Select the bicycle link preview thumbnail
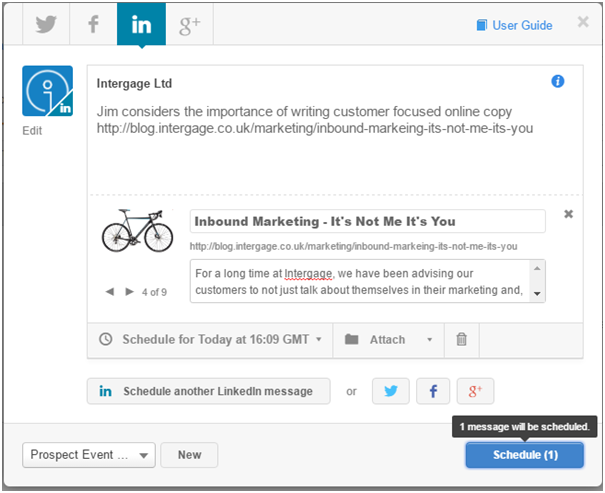The width and height of the screenshot is (605, 493). (x=137, y=231)
